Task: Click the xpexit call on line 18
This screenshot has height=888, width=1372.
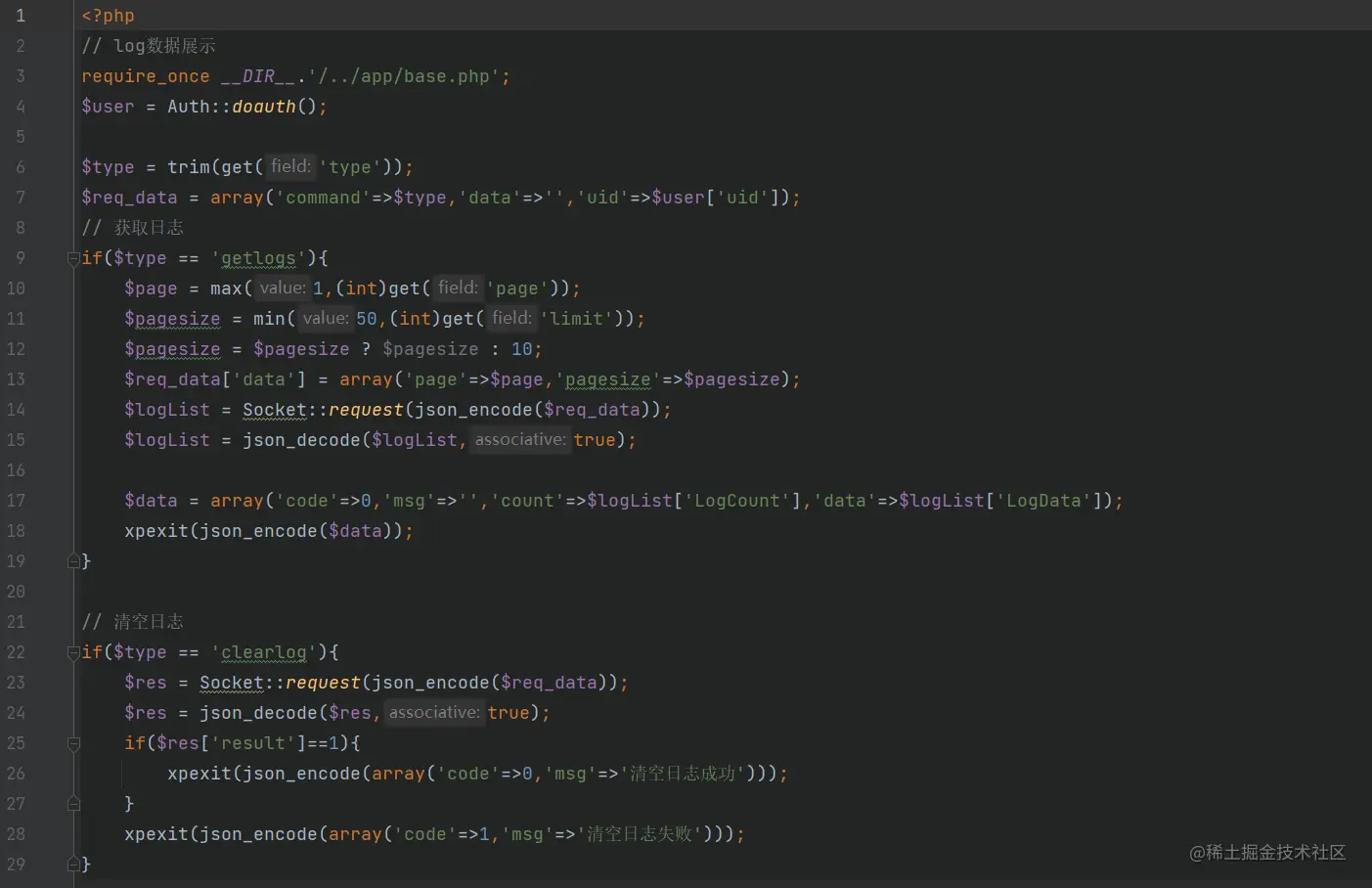Action: [x=156, y=531]
